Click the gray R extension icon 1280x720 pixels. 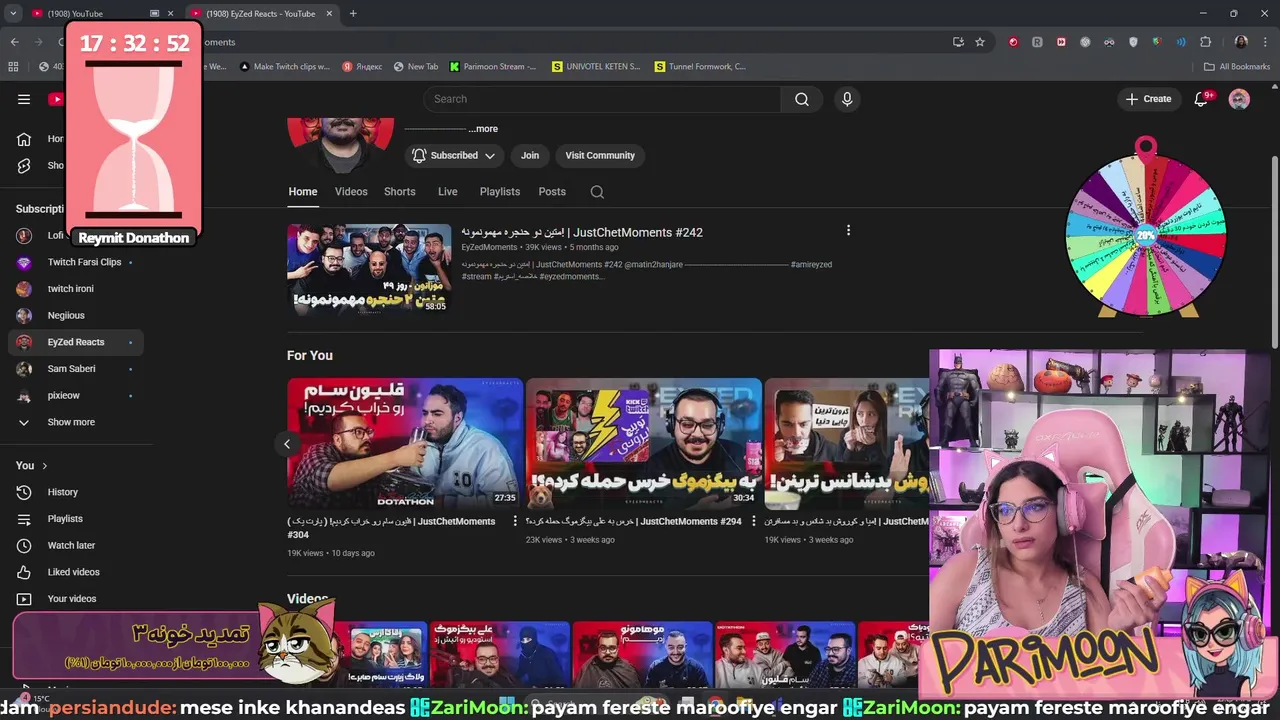[x=1037, y=42]
